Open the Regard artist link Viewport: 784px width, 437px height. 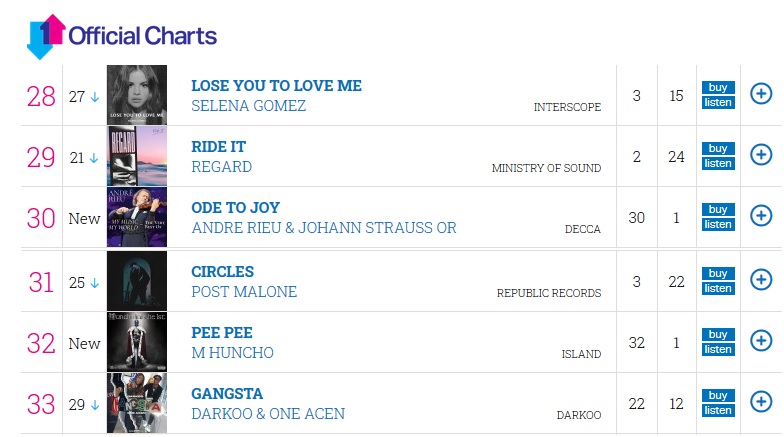point(221,167)
